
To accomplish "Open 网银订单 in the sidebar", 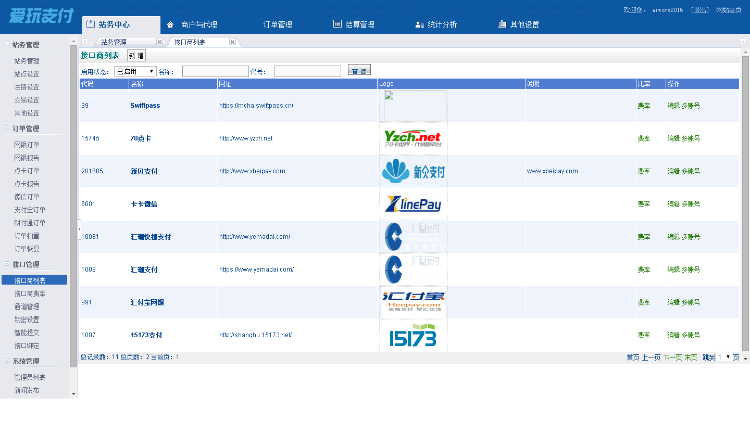I will (27, 145).
